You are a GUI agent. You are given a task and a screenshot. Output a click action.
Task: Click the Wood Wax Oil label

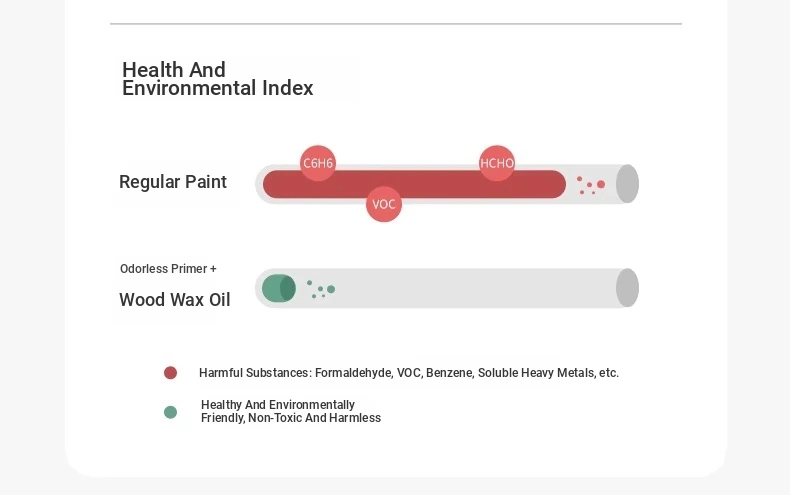click(x=175, y=300)
